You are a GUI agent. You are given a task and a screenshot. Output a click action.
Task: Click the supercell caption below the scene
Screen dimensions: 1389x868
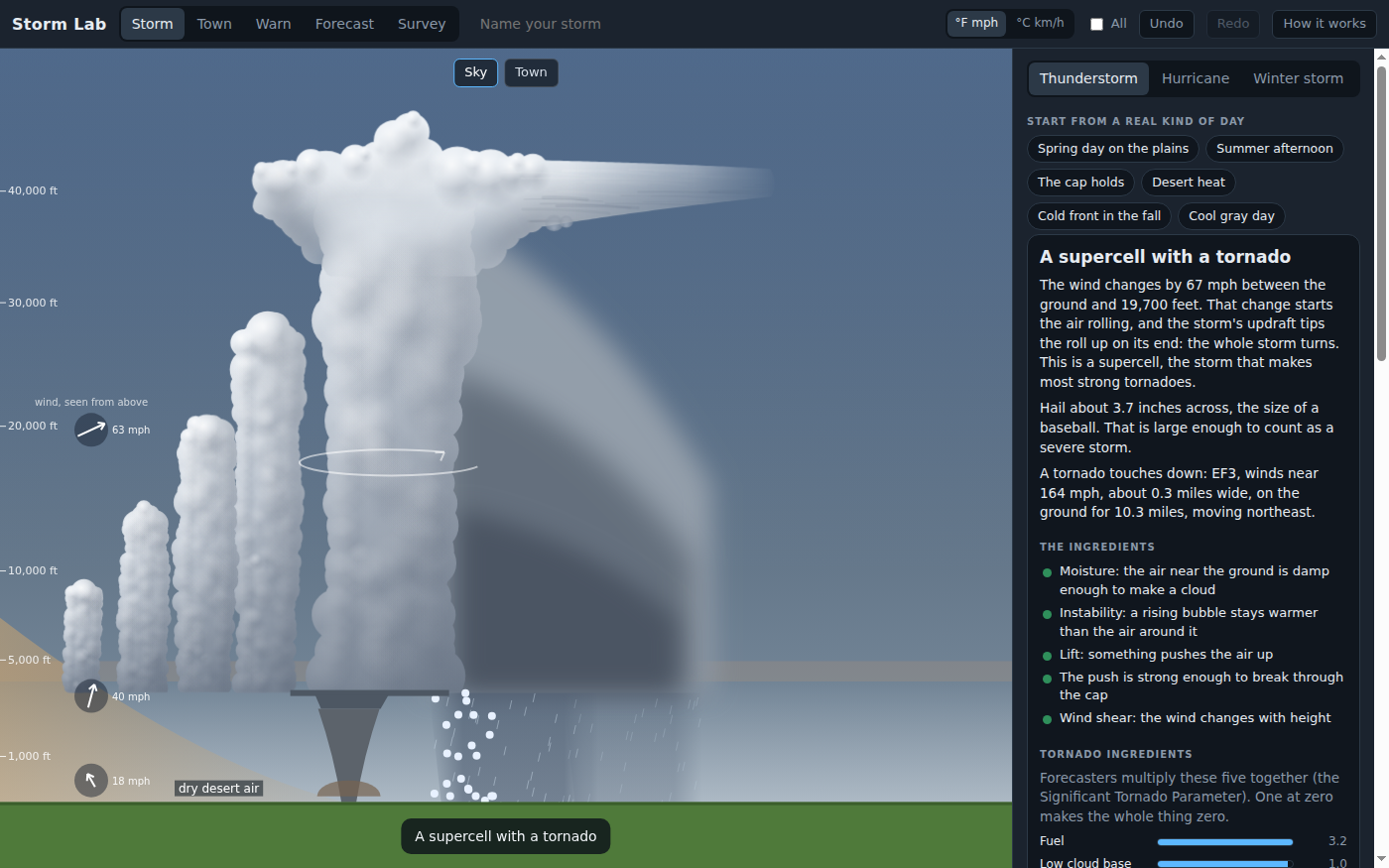pyautogui.click(x=506, y=836)
